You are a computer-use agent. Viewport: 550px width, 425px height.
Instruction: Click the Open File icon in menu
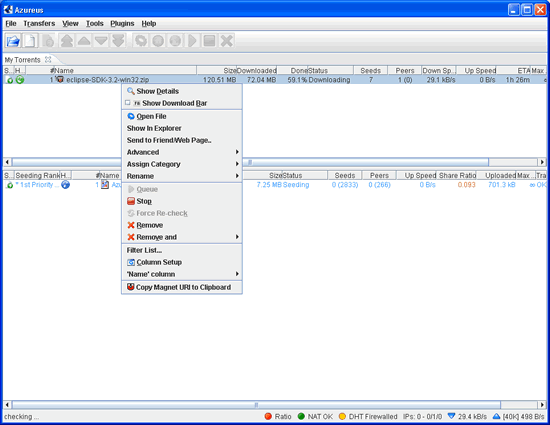[x=131, y=116]
